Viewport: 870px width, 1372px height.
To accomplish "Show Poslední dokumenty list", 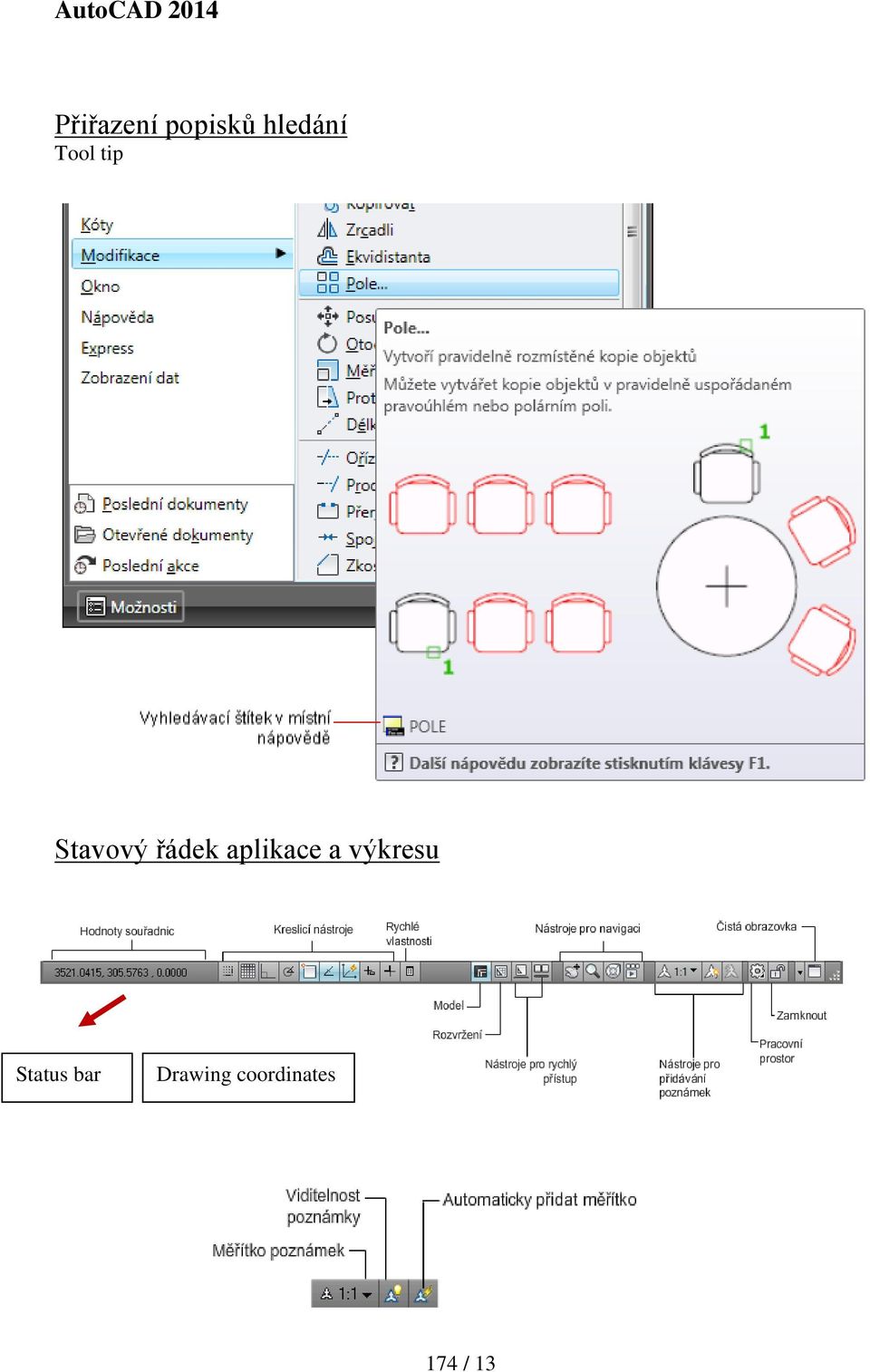I will [x=161, y=504].
